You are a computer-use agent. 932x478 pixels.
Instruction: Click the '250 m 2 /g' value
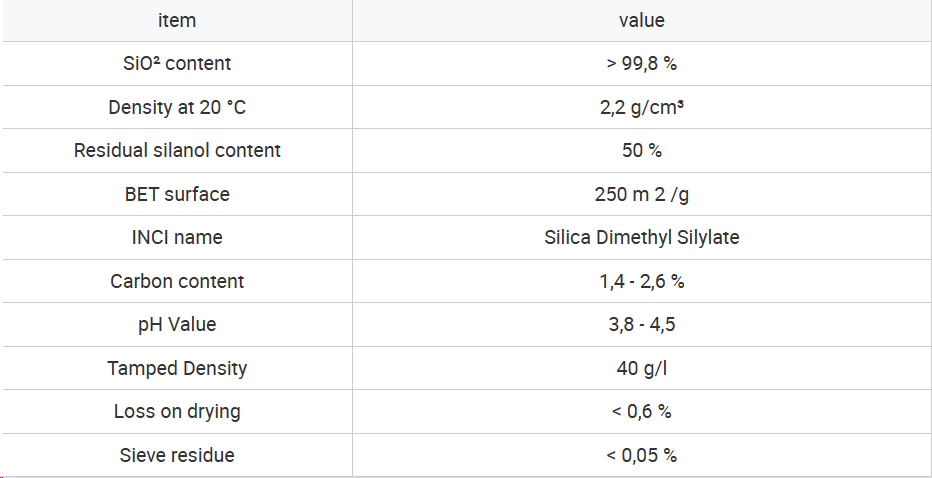pos(642,194)
